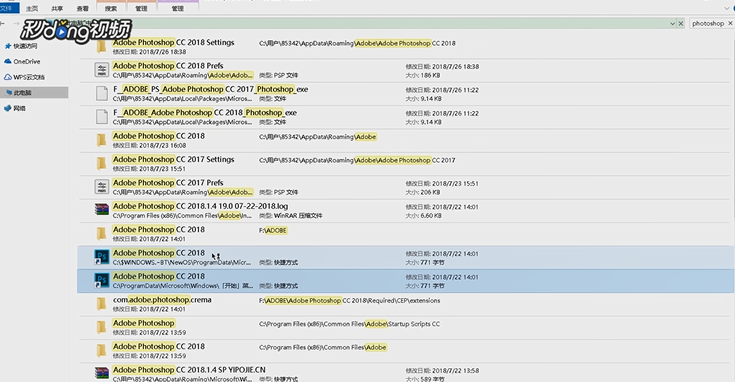
Task: Select Ps shortcut icon in C:\ProgramData path
Action: [102, 281]
